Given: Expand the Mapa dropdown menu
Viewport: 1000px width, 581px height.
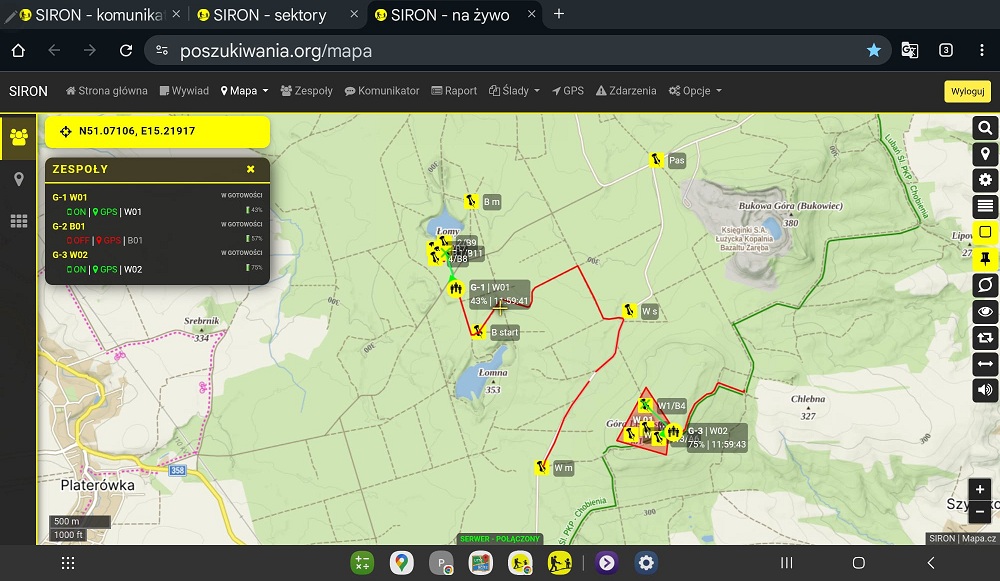Looking at the screenshot, I should [245, 91].
